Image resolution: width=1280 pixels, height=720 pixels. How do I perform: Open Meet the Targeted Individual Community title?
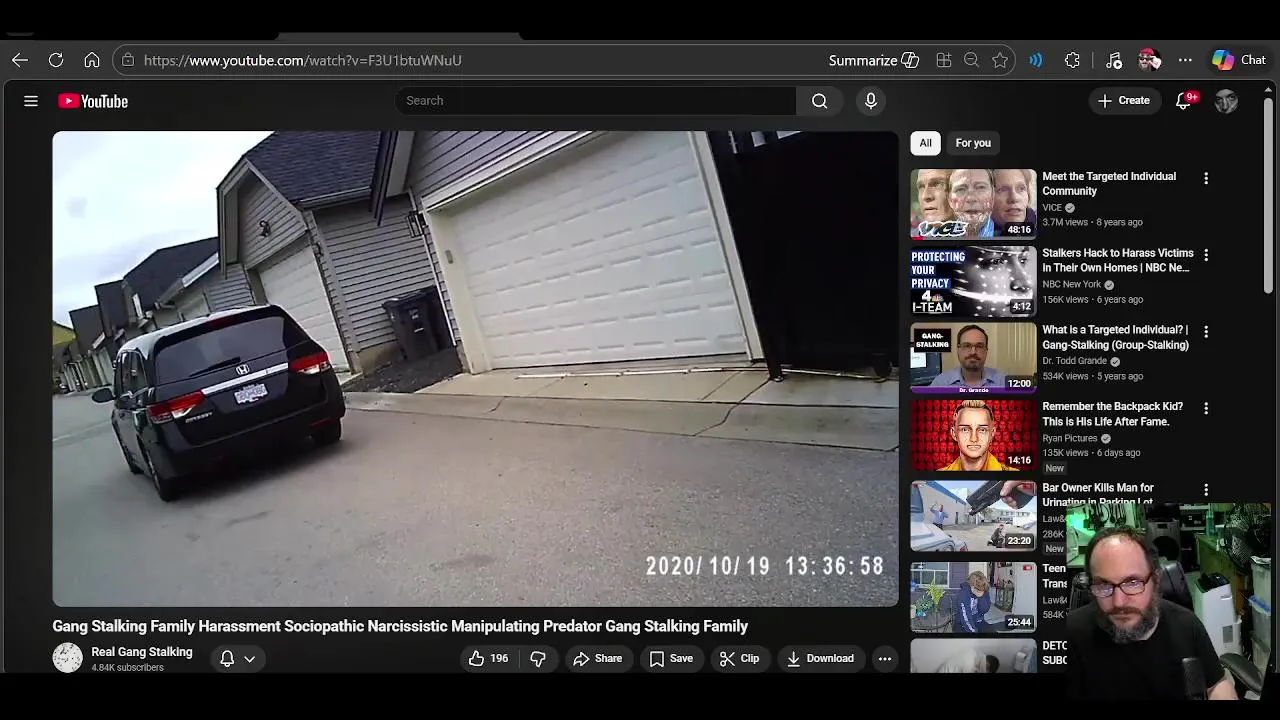click(1109, 184)
